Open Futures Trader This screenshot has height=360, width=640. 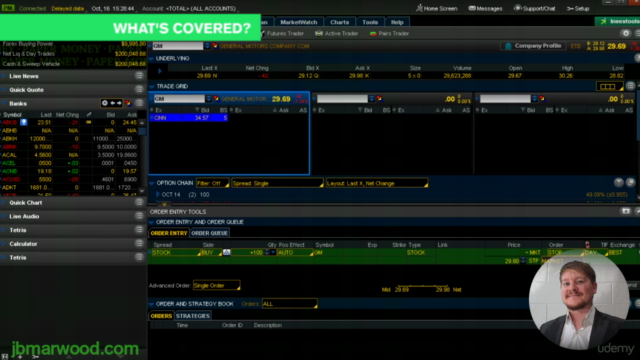coord(282,33)
